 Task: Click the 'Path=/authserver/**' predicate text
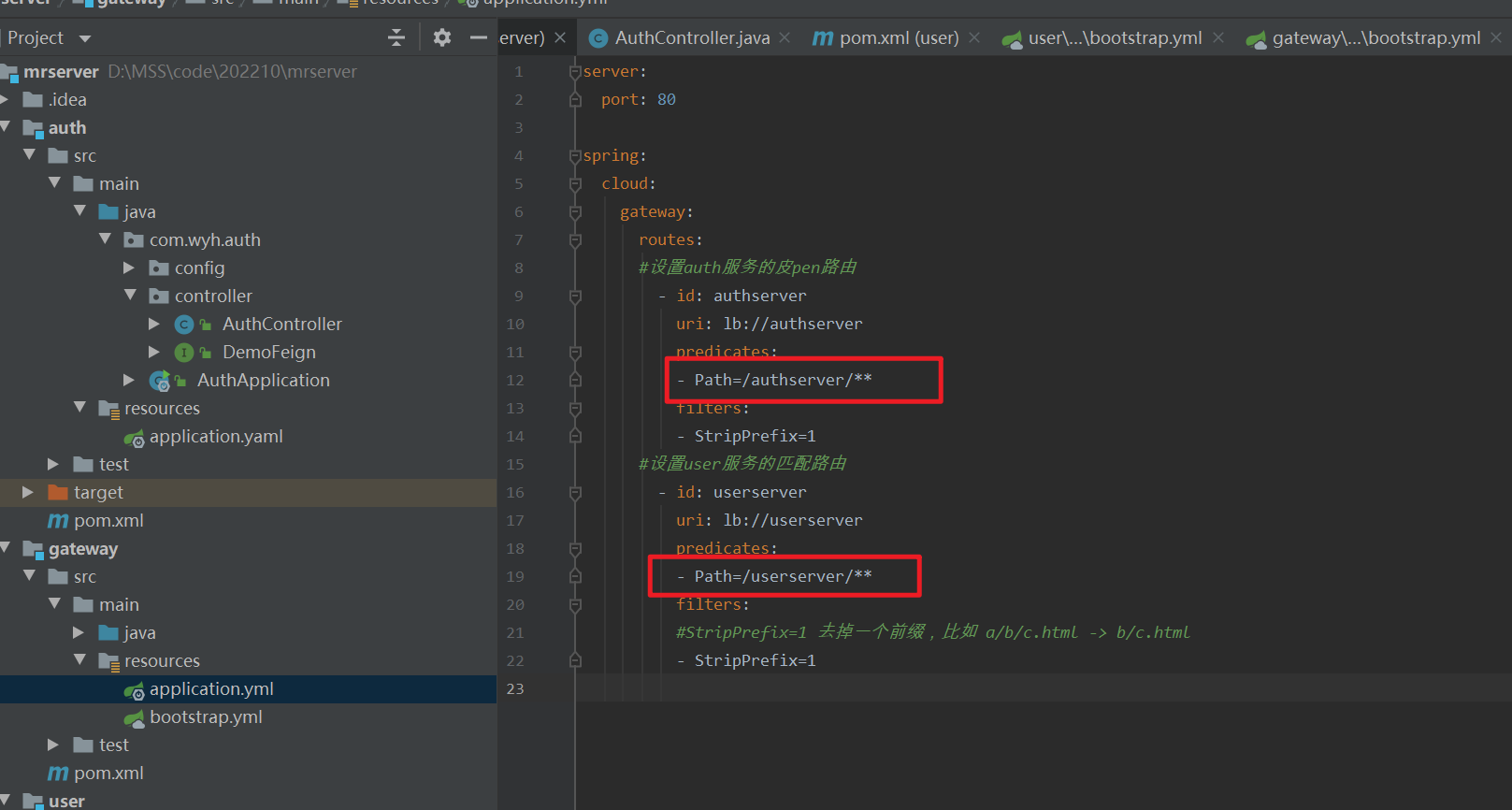[784, 381]
